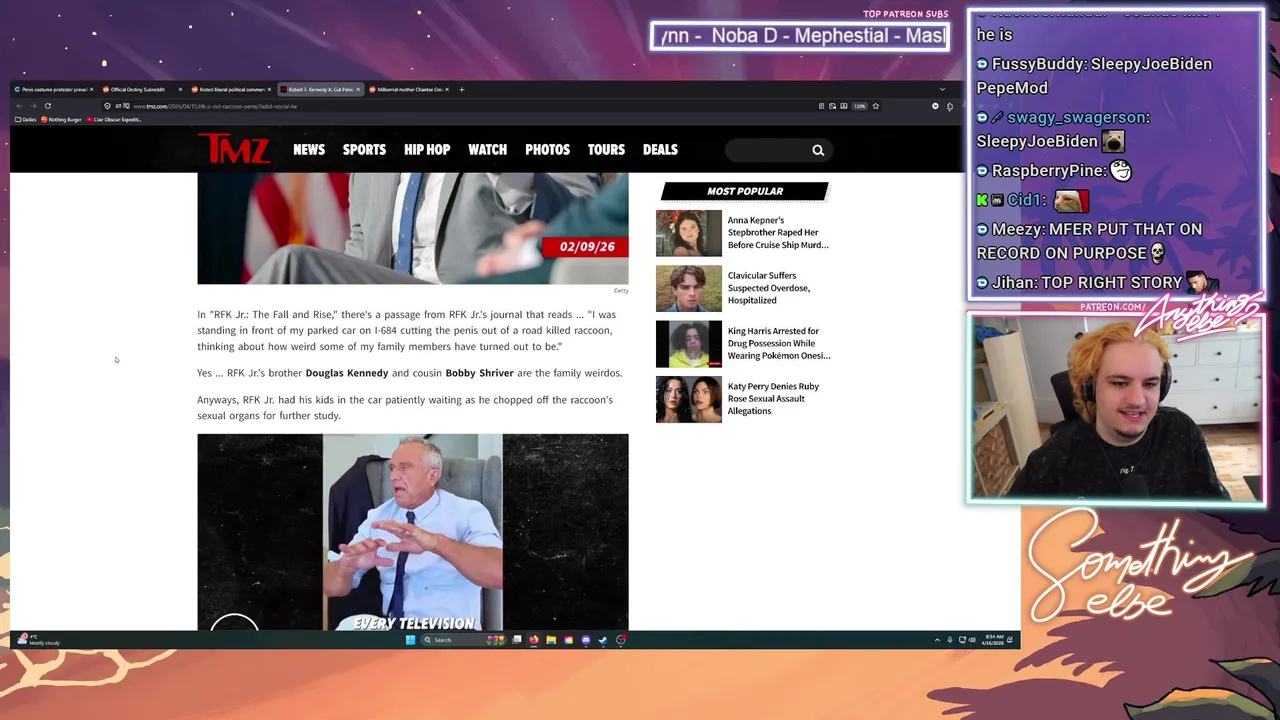Open the tab list dropdown chevron
The image size is (1280, 720).
[x=942, y=89]
